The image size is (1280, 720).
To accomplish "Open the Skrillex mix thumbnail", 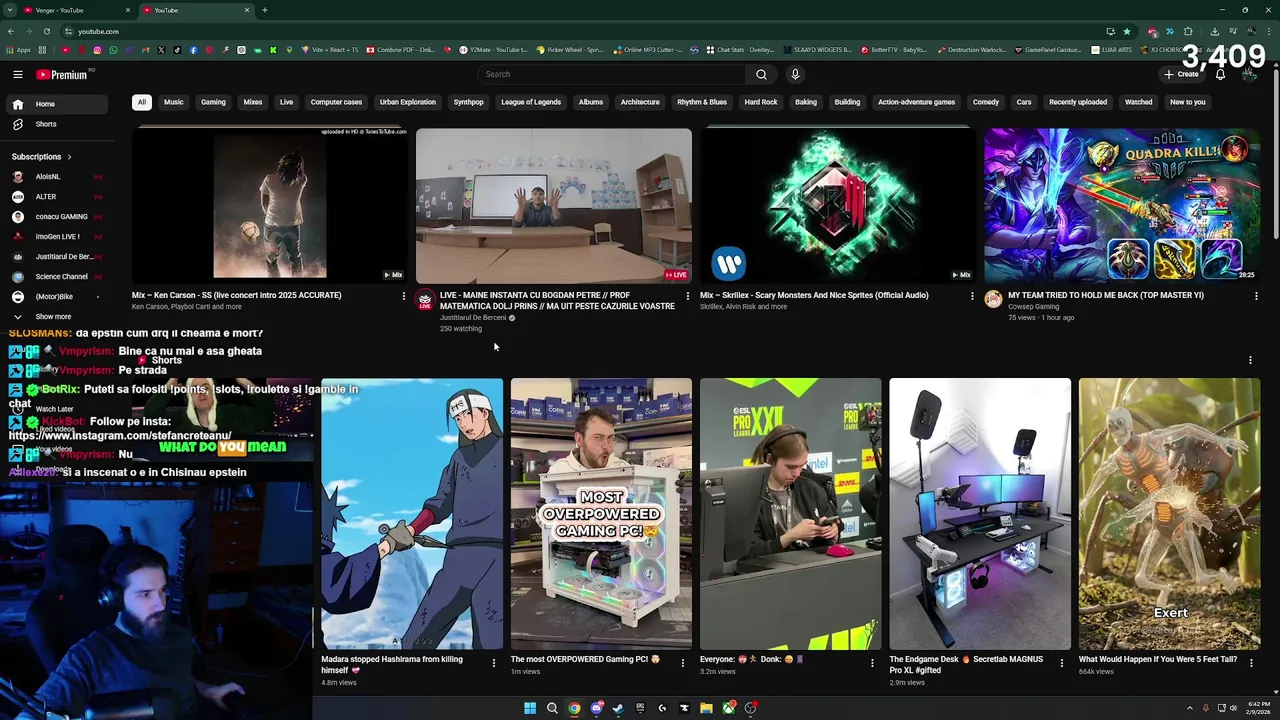I will point(837,205).
